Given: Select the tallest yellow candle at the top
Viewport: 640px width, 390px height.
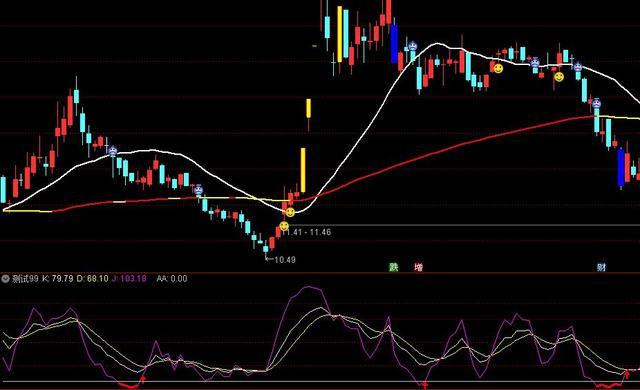Looking at the screenshot, I should (x=340, y=34).
